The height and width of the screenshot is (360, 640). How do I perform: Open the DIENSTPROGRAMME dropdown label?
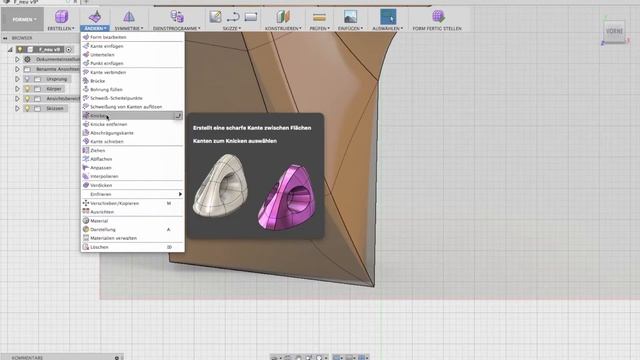click(177, 29)
